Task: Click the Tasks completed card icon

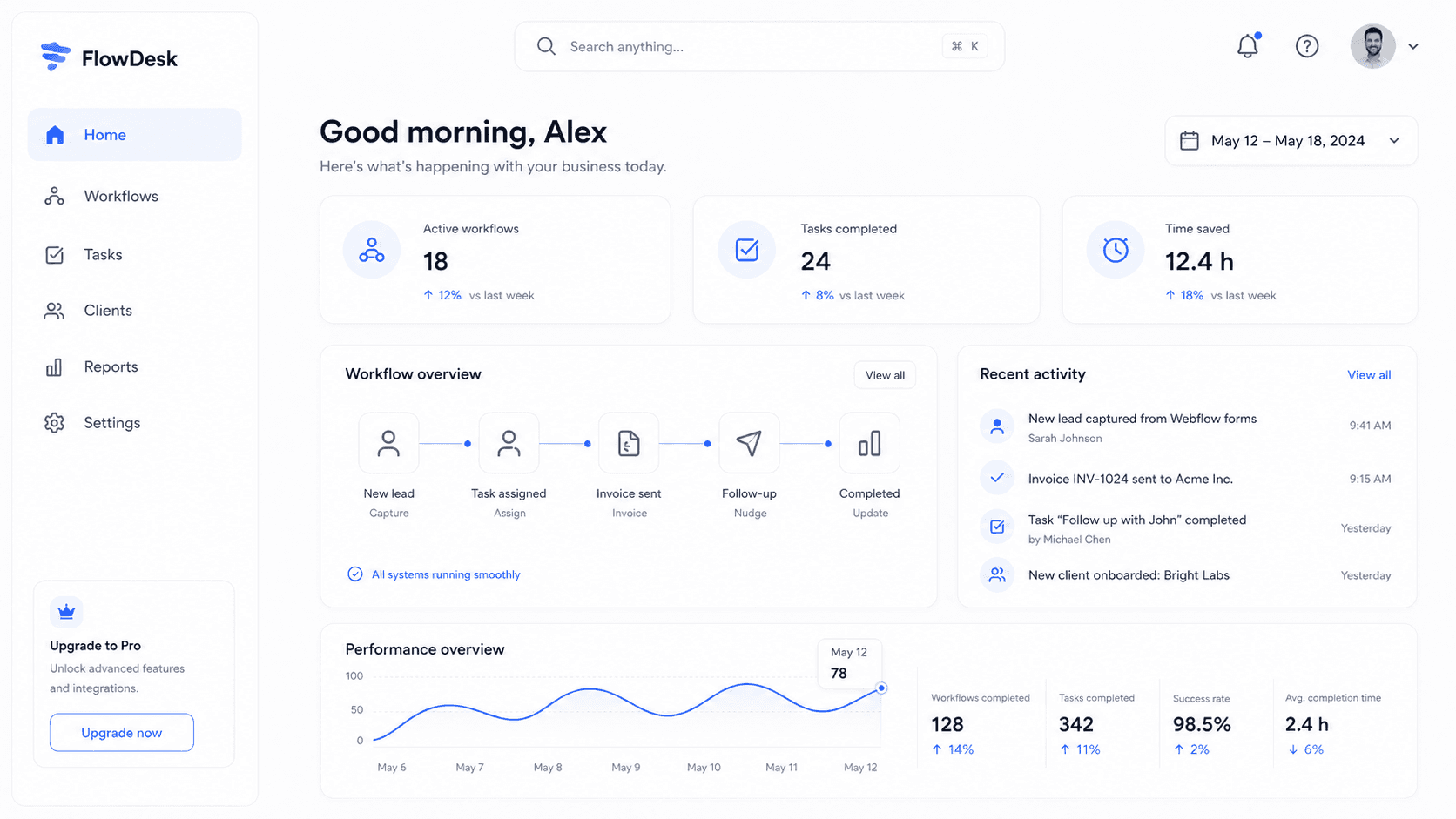Action: point(747,250)
